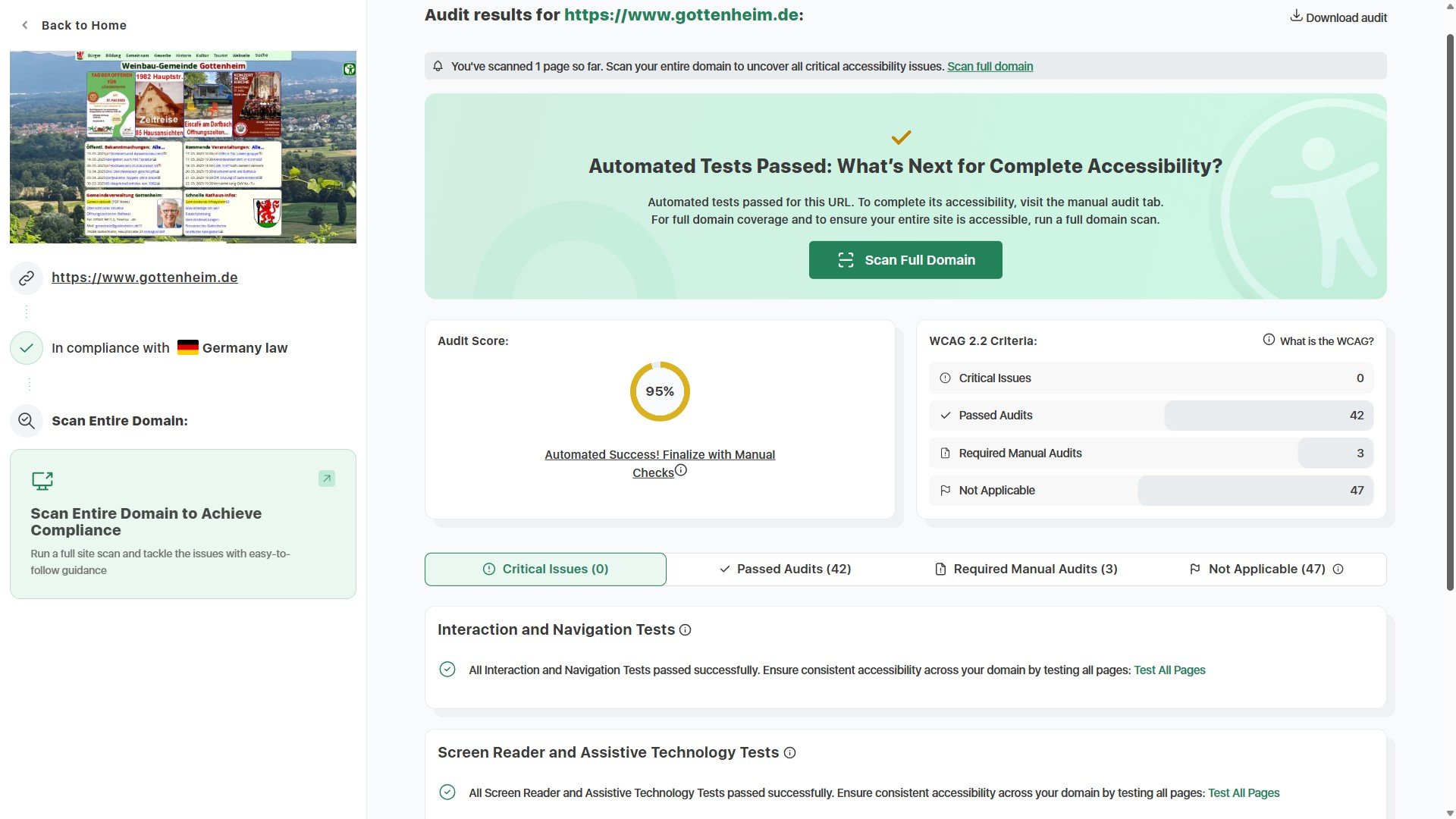Click info icon on Not Applicable tab
This screenshot has width=1456, height=819.
[1338, 570]
